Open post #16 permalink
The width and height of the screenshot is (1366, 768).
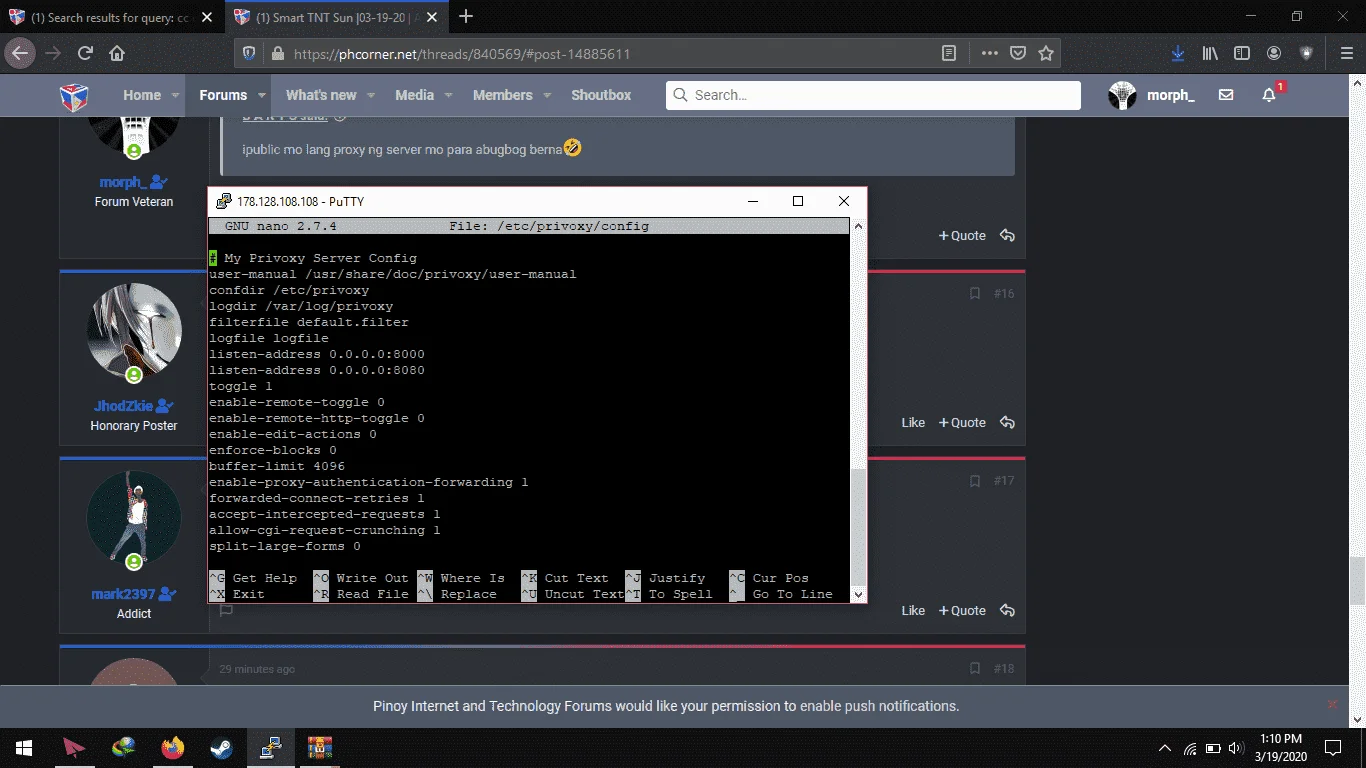pos(1004,293)
